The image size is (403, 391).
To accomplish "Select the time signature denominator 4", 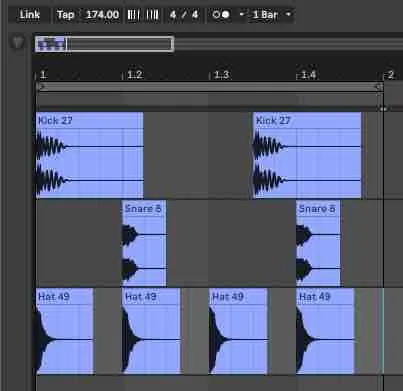I will point(195,15).
